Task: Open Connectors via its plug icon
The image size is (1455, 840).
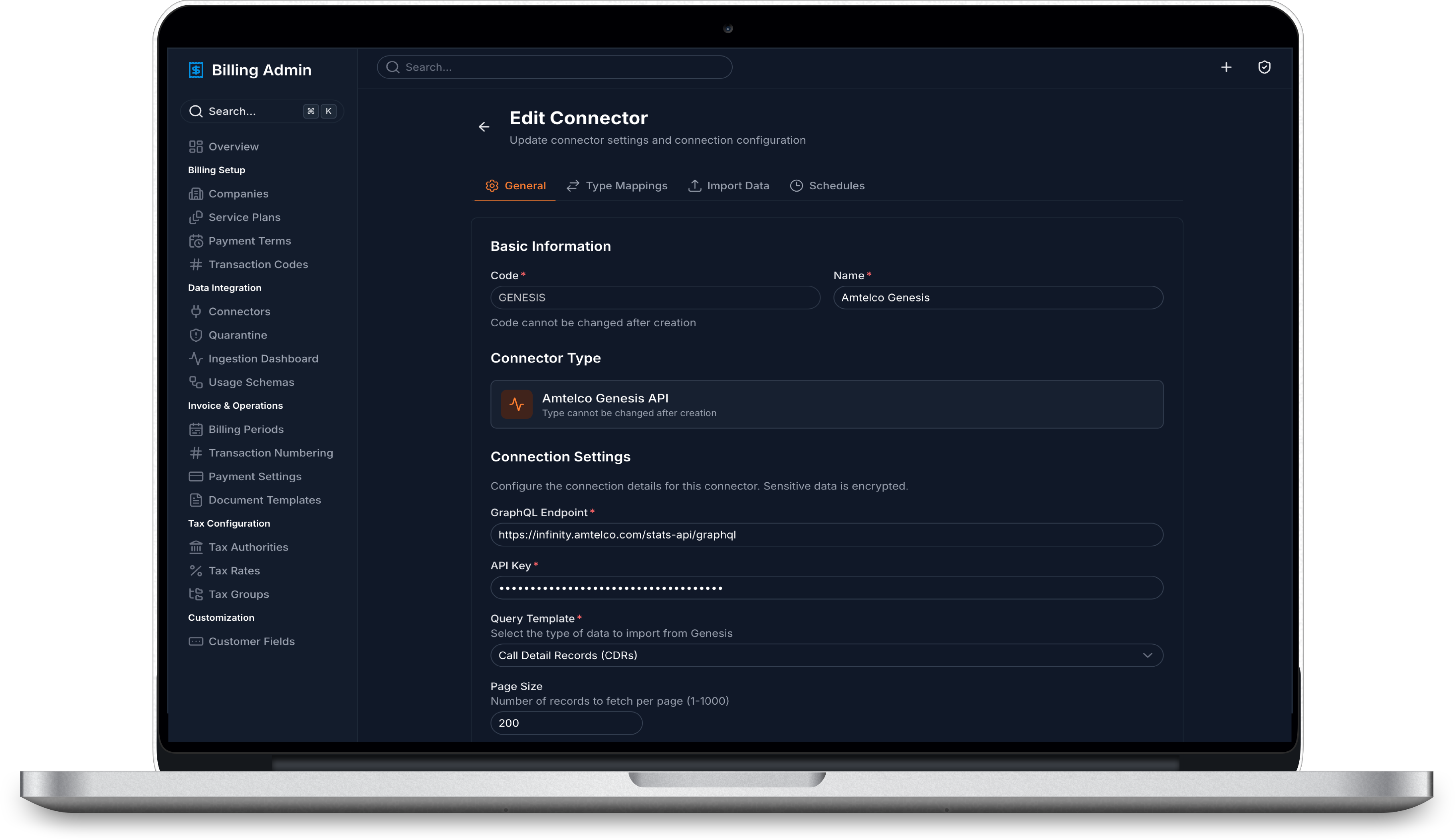Action: [x=196, y=311]
